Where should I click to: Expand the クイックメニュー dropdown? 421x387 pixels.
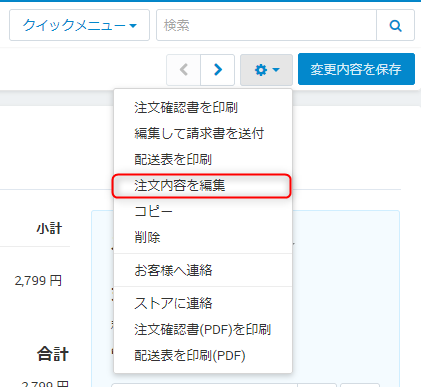click(79, 25)
